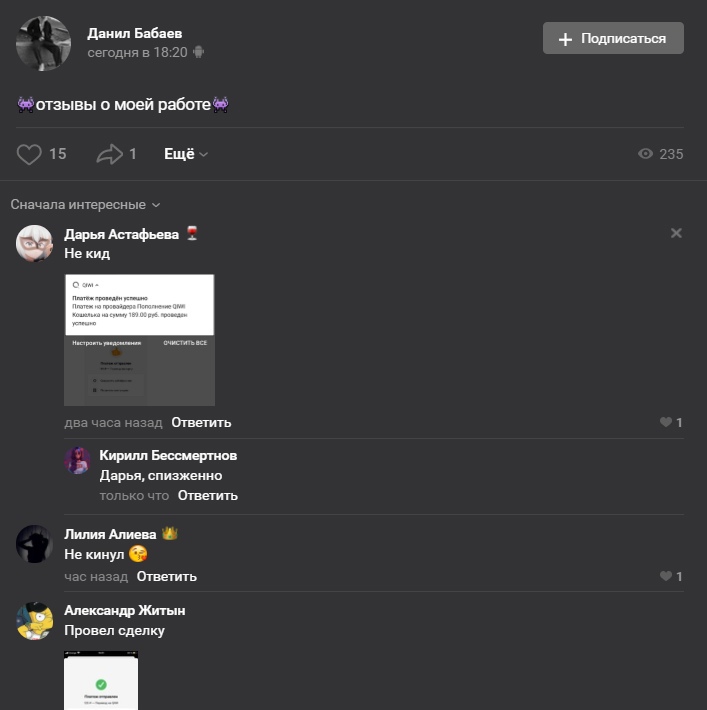Click the views eye icon
Image resolution: width=707 pixels, height=710 pixels.
tap(645, 154)
